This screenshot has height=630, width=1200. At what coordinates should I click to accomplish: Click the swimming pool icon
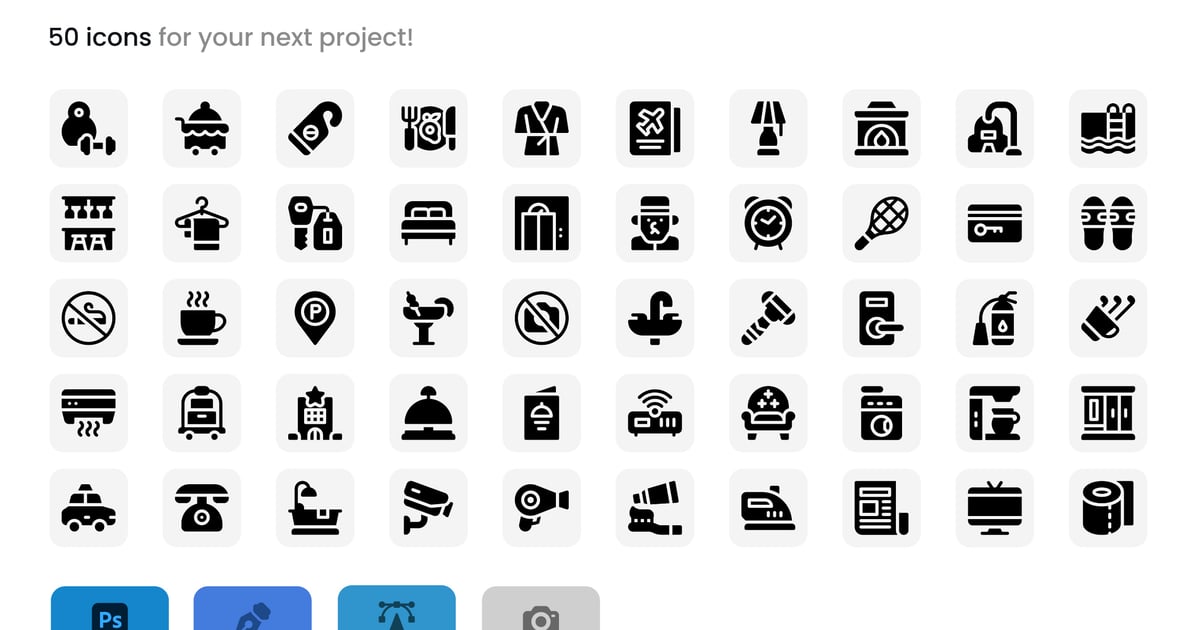click(x=1108, y=128)
